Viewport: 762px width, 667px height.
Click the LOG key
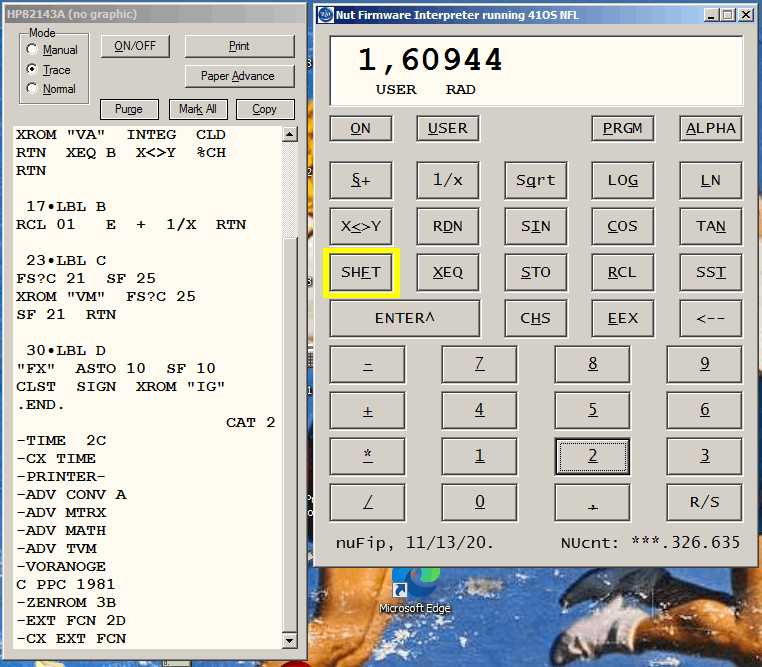click(x=623, y=180)
